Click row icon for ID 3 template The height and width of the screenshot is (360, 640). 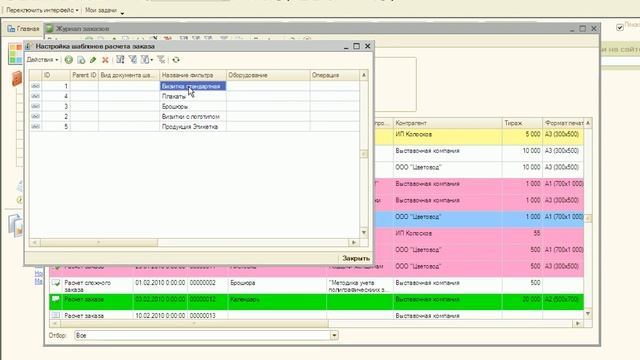(x=36, y=107)
